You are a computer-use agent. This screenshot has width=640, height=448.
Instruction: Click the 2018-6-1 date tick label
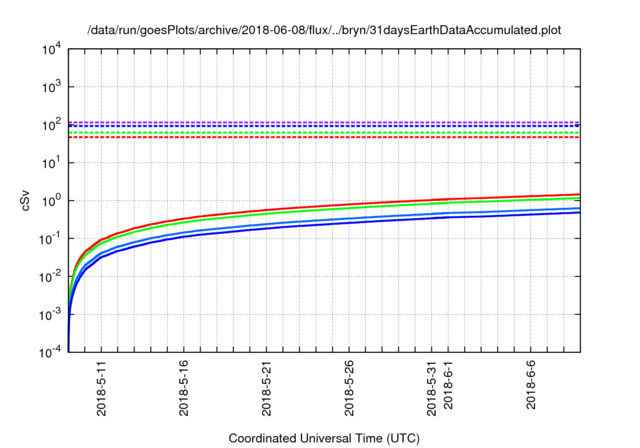[448, 384]
